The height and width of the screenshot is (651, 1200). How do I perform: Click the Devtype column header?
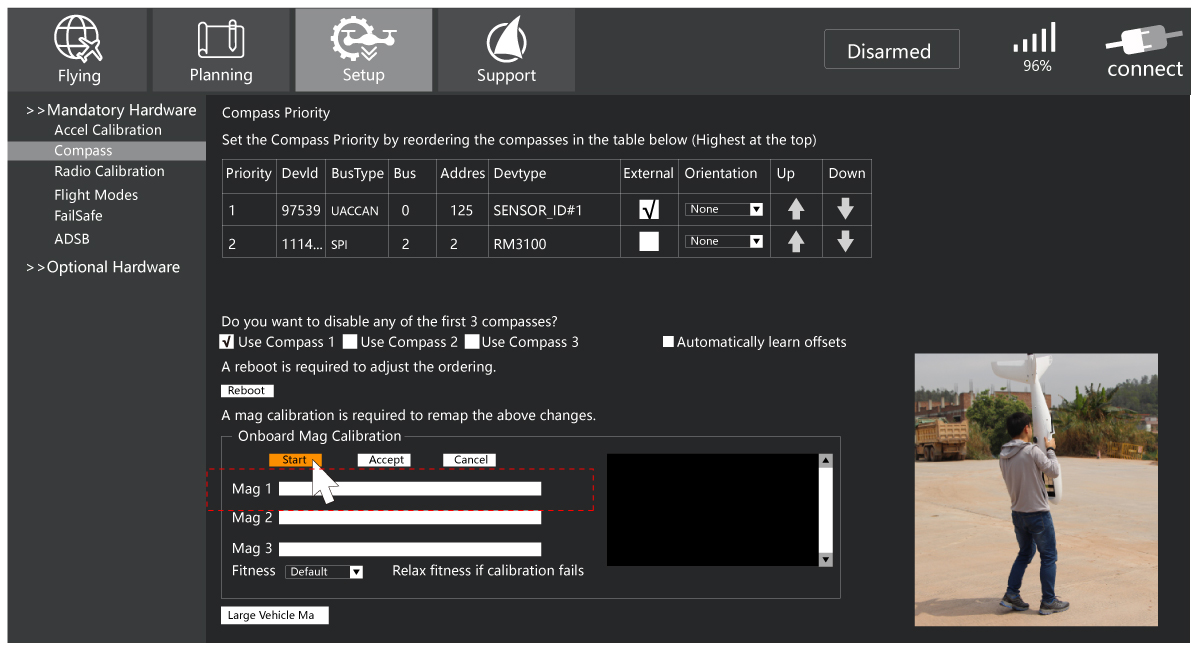554,174
